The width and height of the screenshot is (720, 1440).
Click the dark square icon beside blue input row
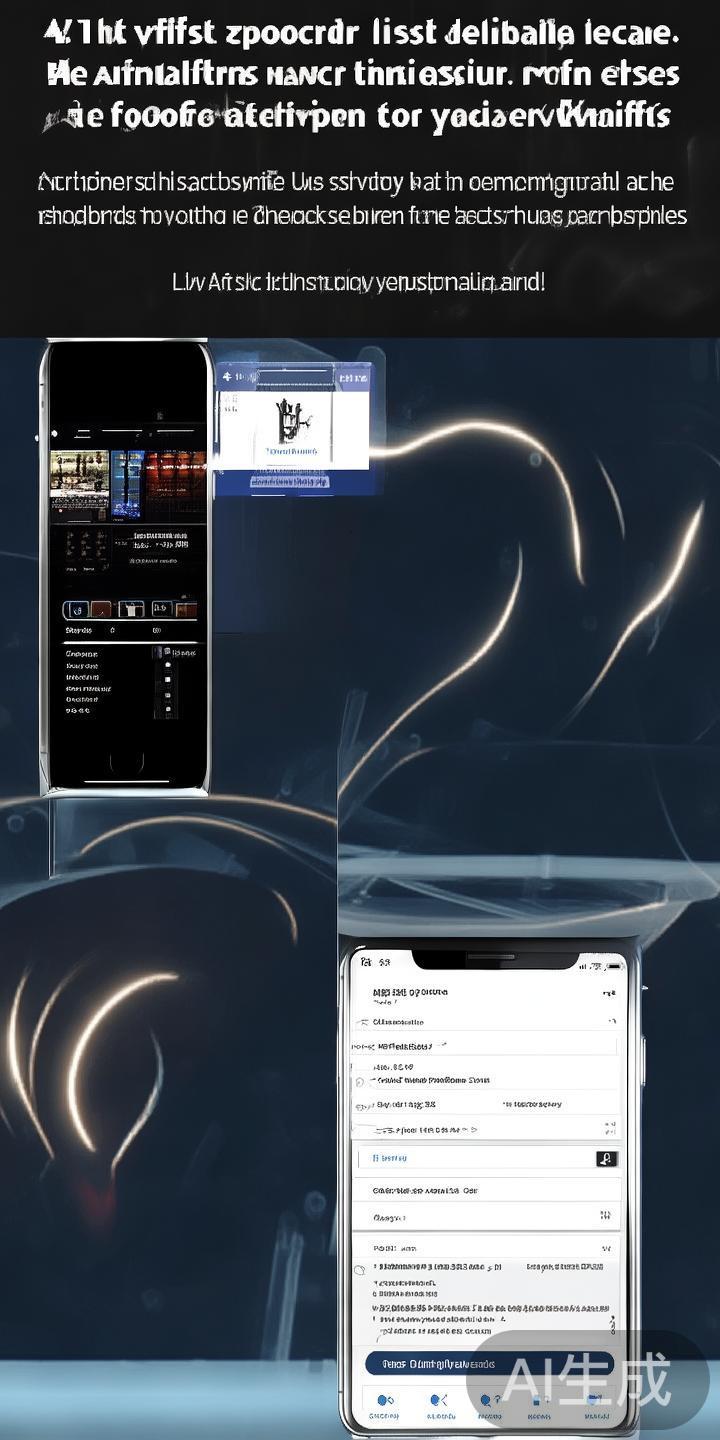coord(606,1158)
